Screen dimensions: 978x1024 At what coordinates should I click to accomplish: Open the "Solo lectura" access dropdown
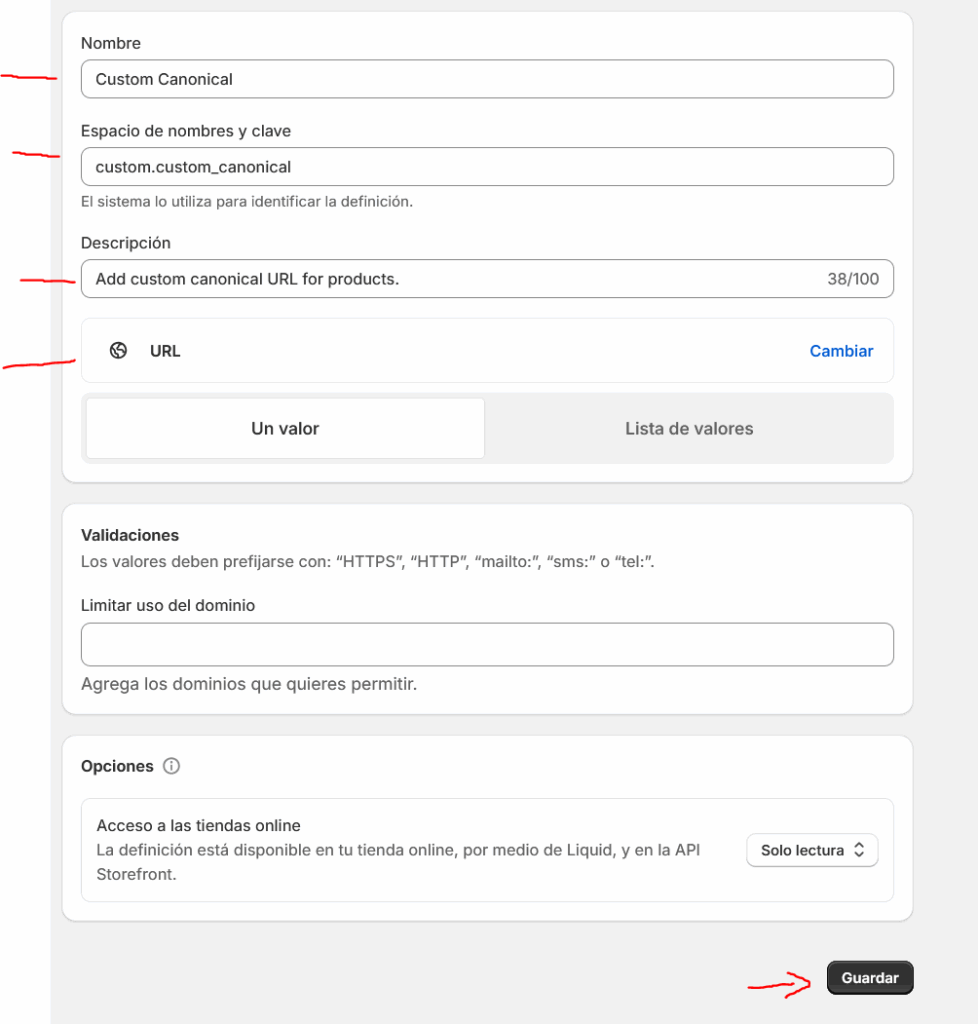(x=812, y=851)
